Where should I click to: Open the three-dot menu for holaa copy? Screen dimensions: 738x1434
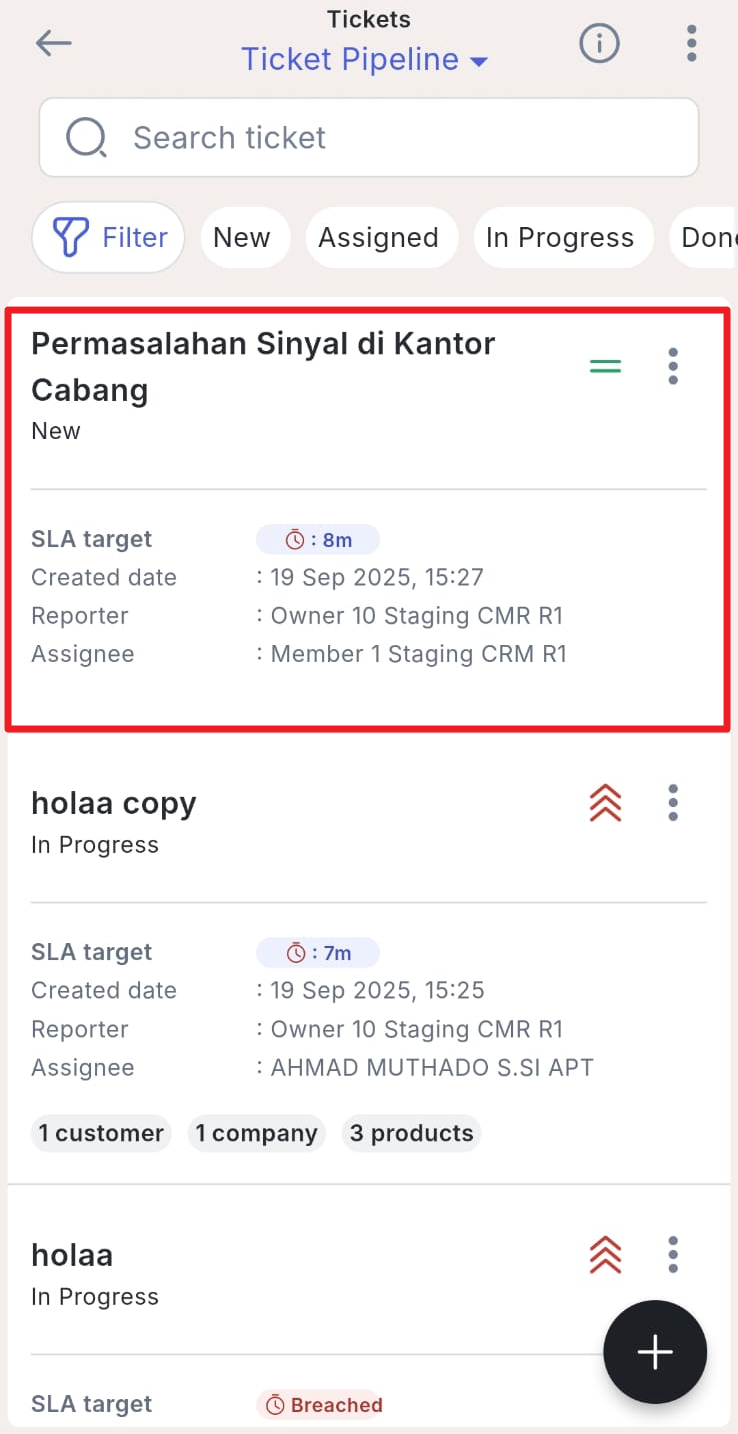coord(673,802)
